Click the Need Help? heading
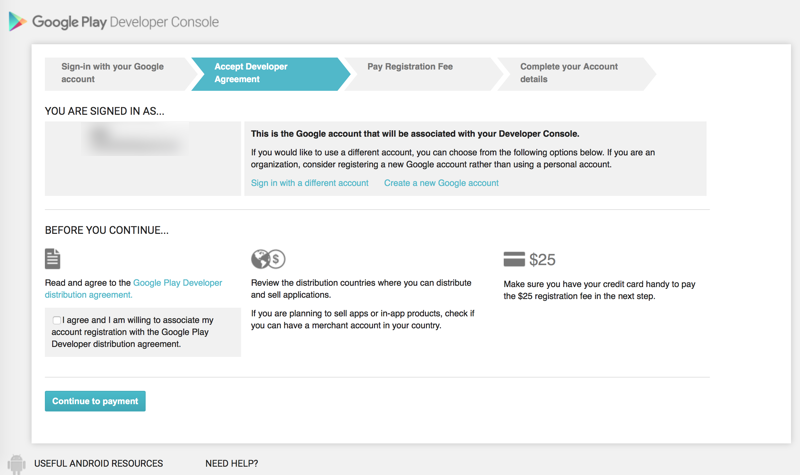This screenshot has width=800, height=475. click(x=231, y=464)
